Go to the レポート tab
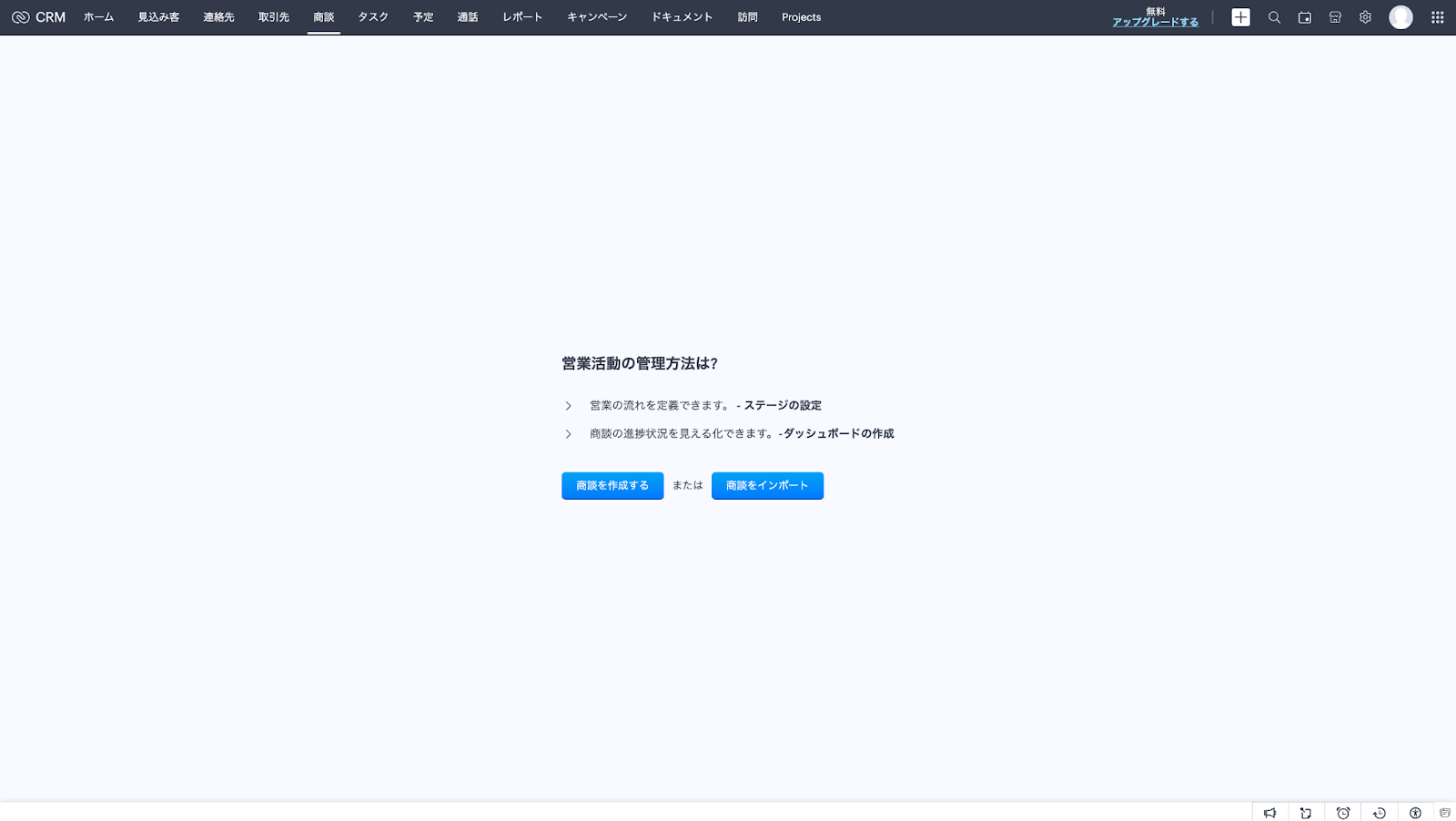Image resolution: width=1456 pixels, height=821 pixels. [x=522, y=17]
